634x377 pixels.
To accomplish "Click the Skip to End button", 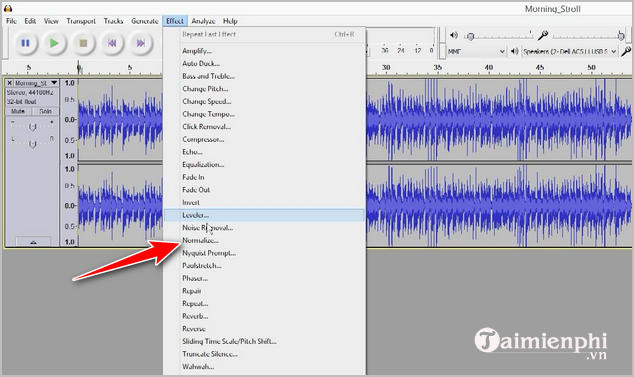I will (141, 43).
